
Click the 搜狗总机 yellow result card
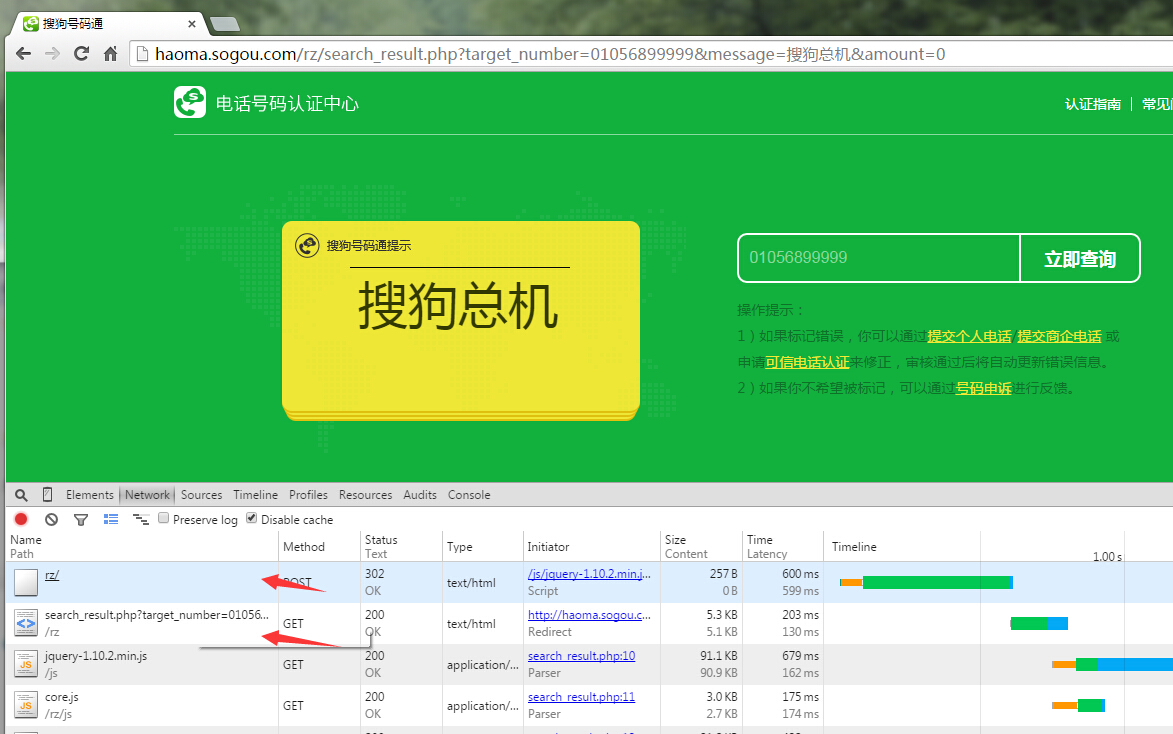(461, 320)
